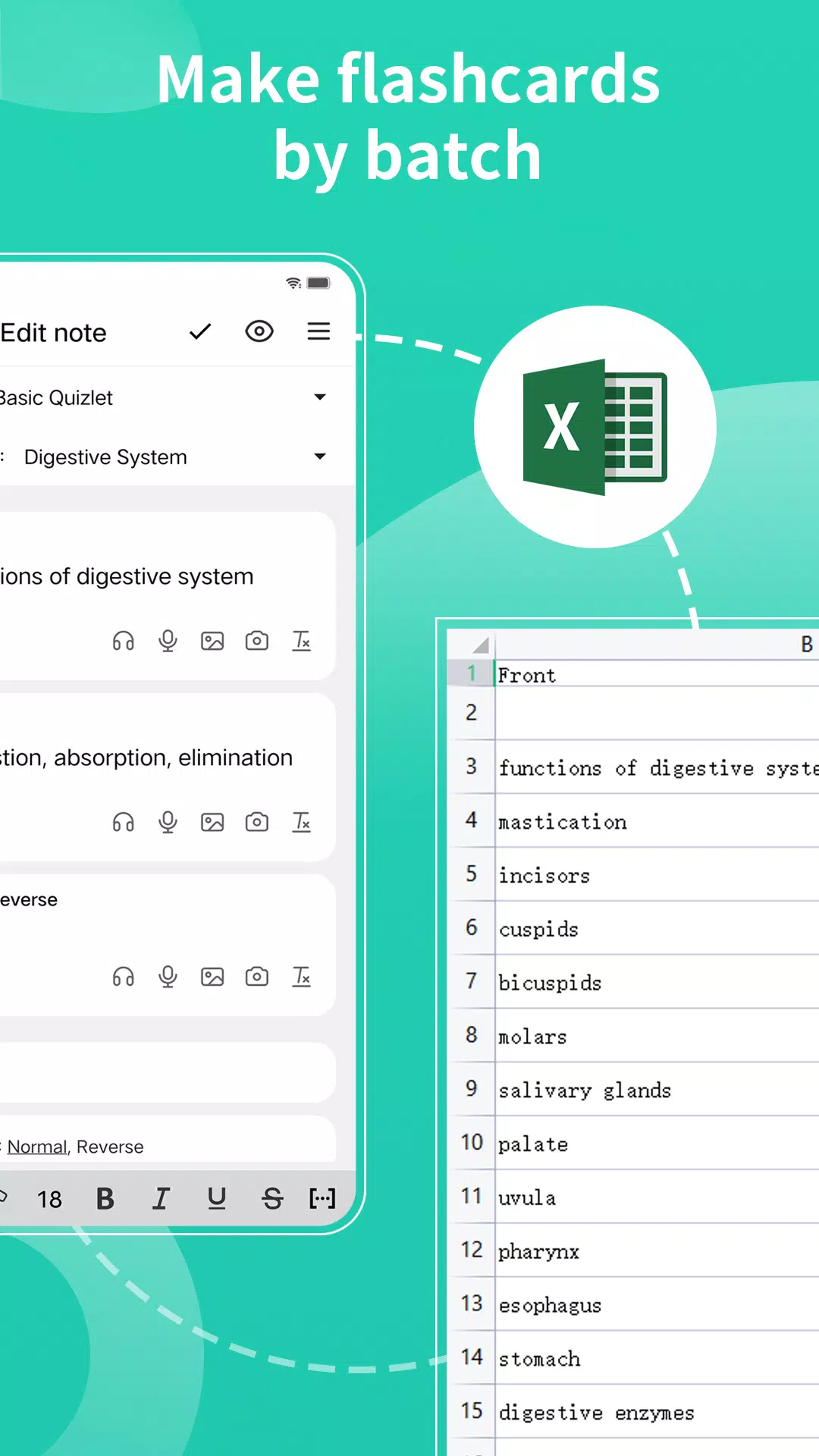819x1456 pixels.
Task: Select the 'functions of digestive syste' cell
Action: point(657,767)
